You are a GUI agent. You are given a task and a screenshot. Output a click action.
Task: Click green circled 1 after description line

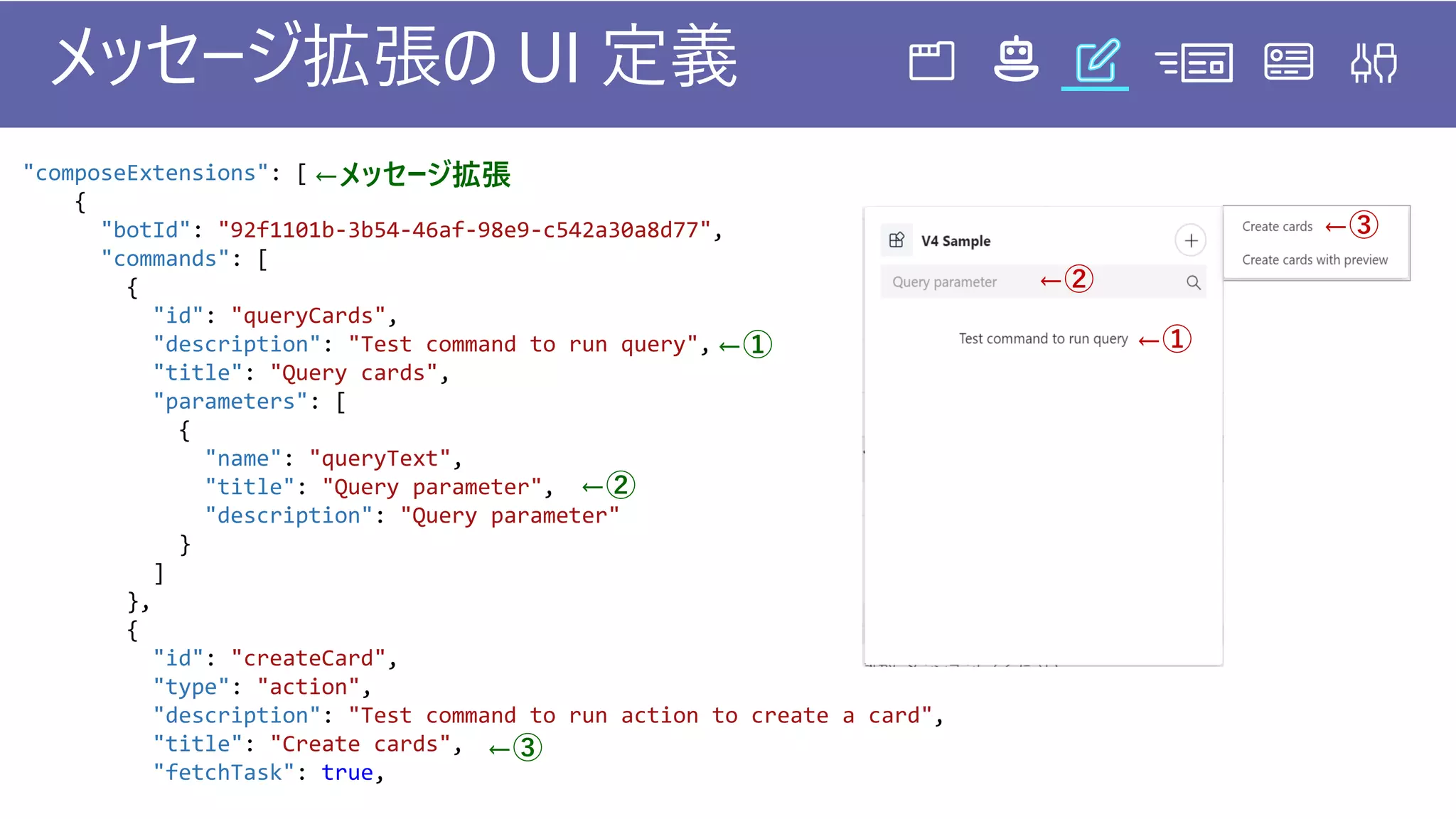pyautogui.click(x=757, y=345)
